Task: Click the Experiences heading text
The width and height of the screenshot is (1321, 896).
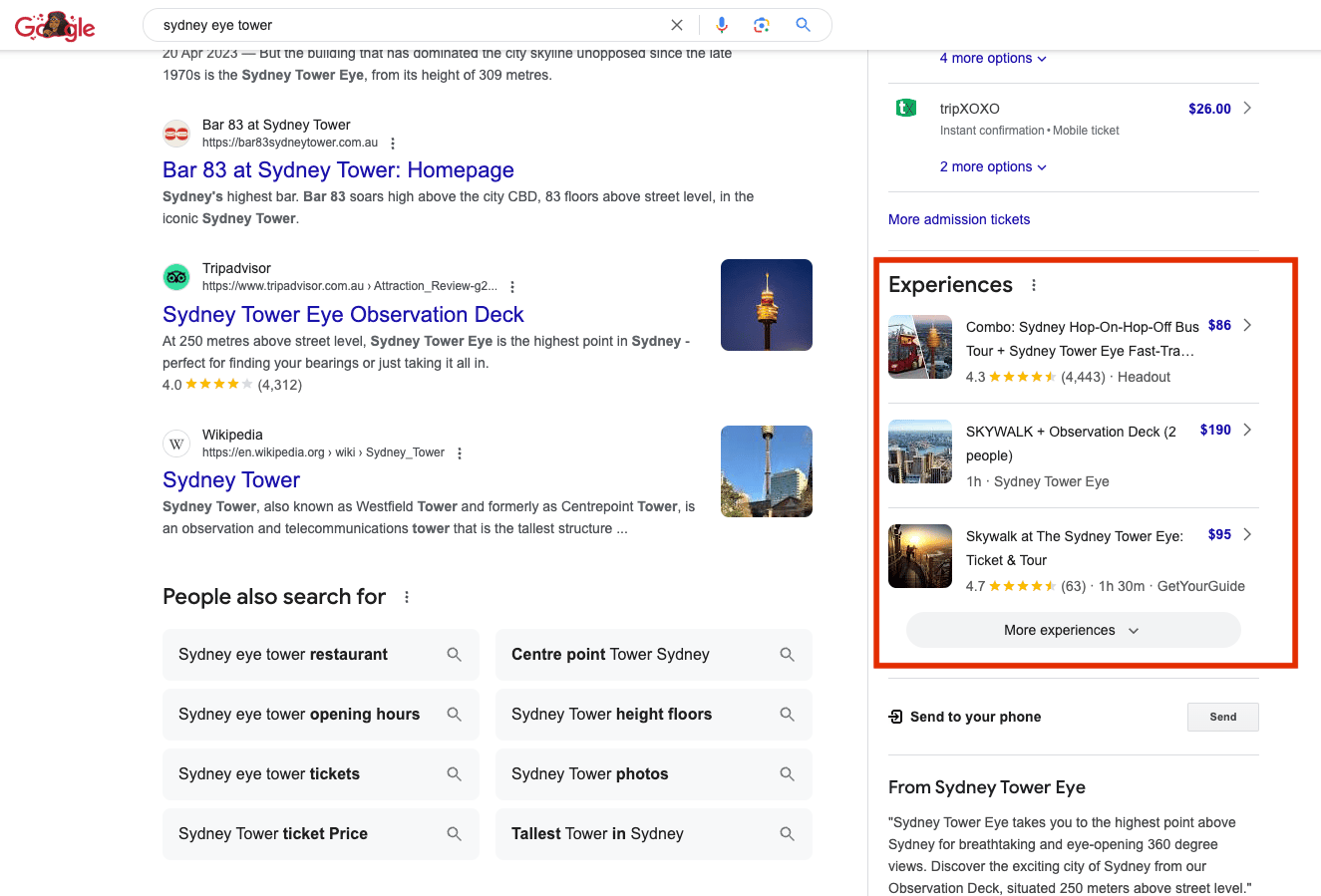Action: tap(950, 285)
